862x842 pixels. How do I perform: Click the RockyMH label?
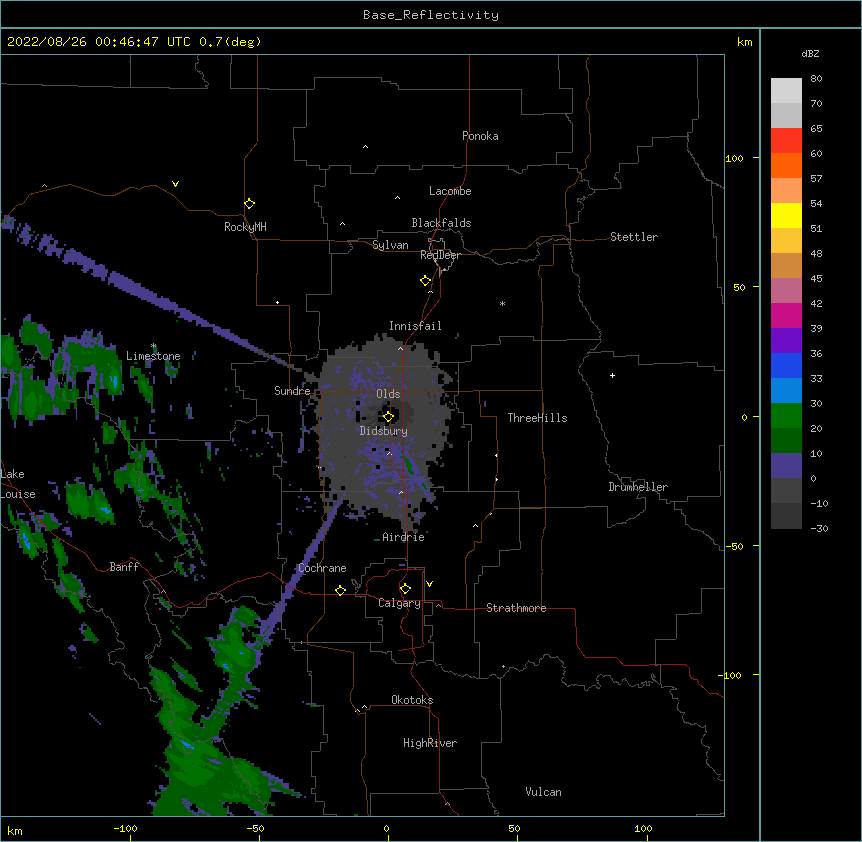click(245, 227)
